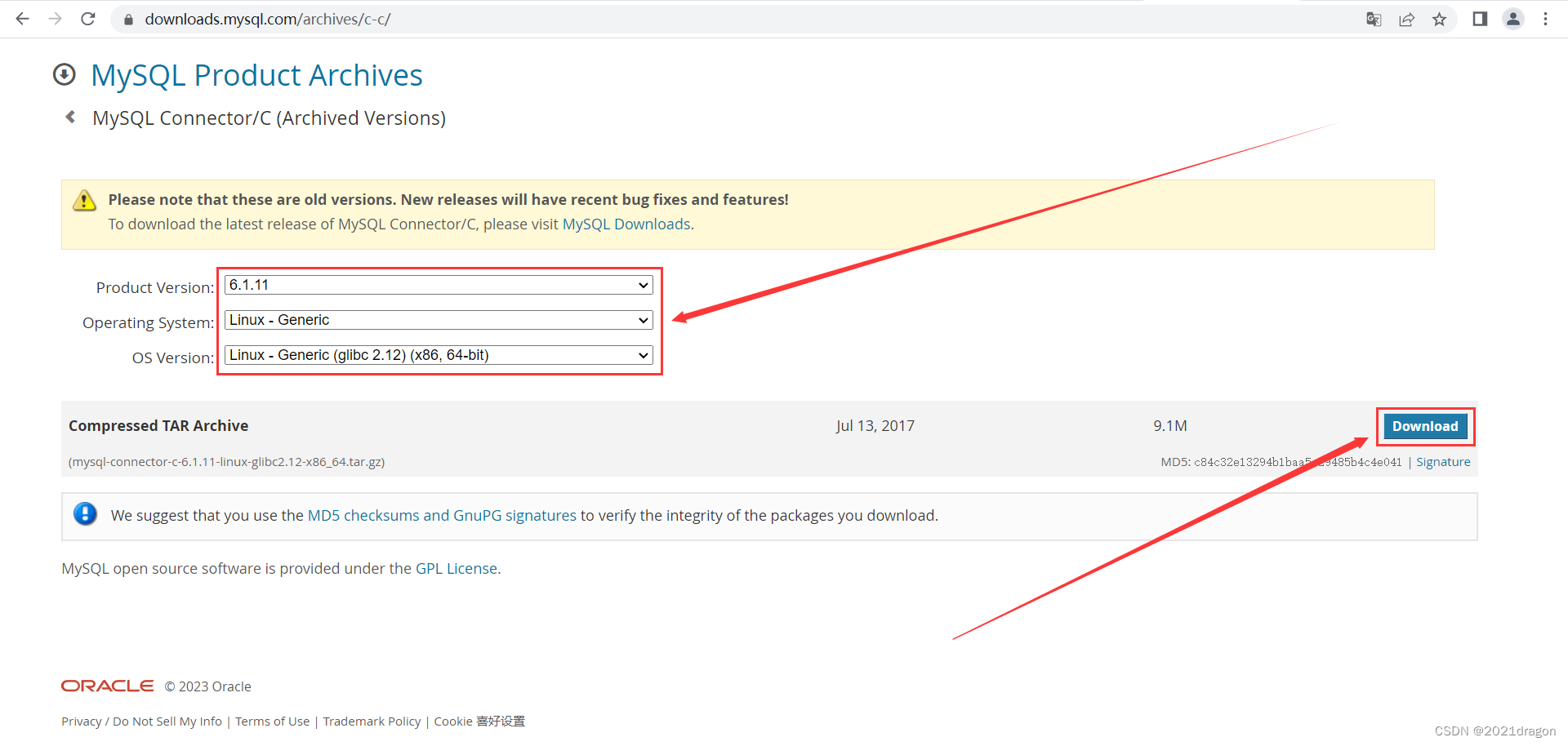1568x746 pixels.
Task: Open the Cookie 喜好设置 footer link
Action: click(x=479, y=722)
